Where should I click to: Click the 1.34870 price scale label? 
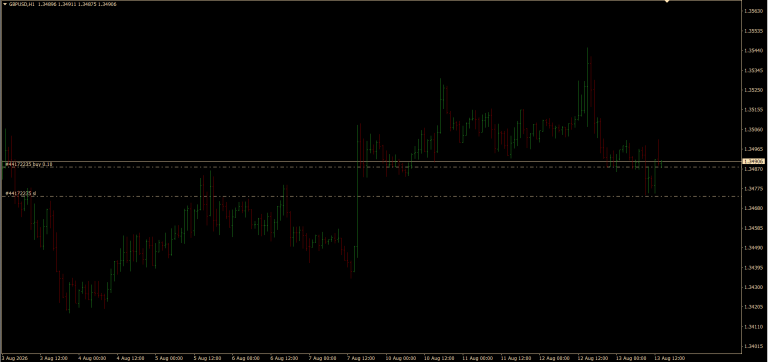[753, 169]
